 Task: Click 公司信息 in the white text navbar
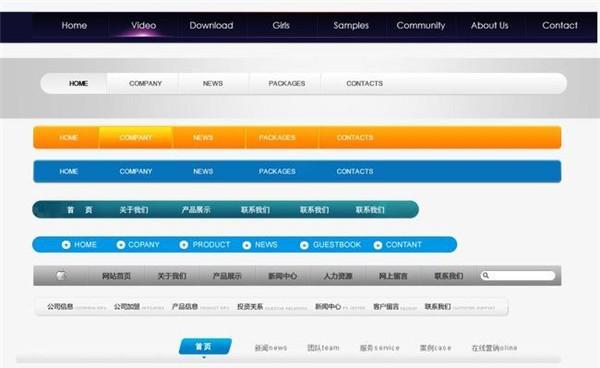click(60, 307)
